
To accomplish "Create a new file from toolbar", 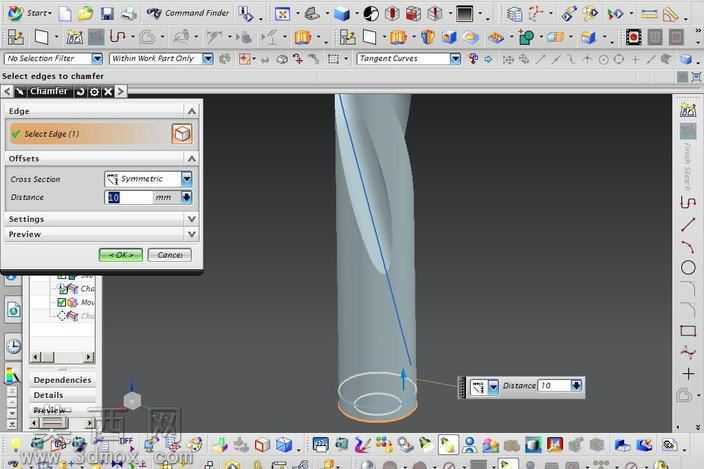I will coord(65,14).
